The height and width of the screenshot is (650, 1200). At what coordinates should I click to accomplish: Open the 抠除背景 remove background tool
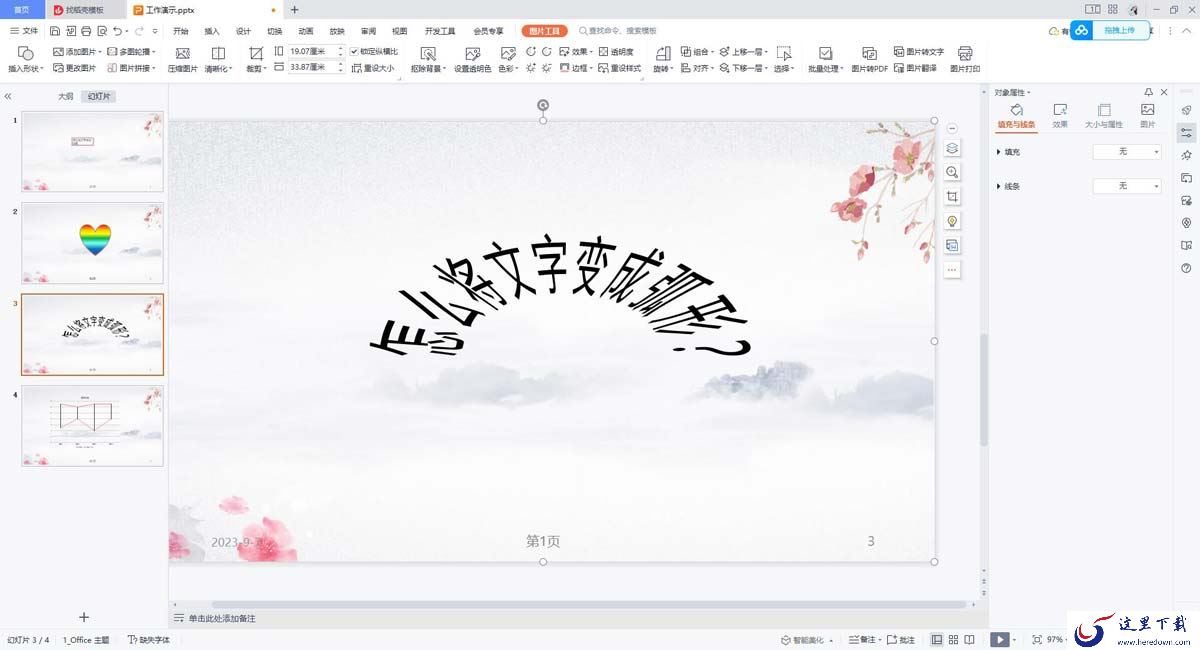(427, 60)
